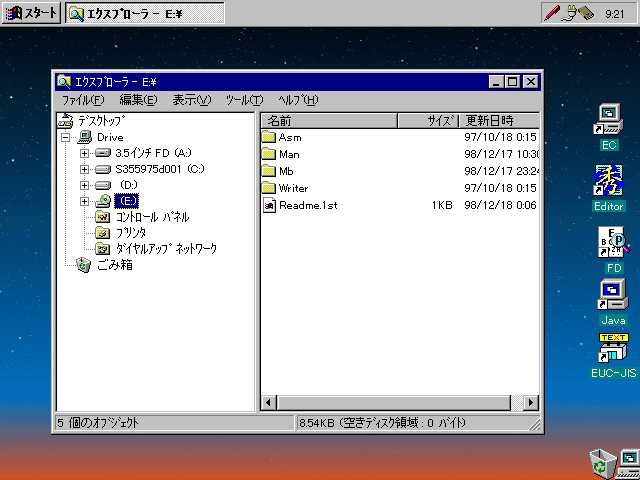The height and width of the screenshot is (480, 640).
Task: Click the file list horizontal scrollbar thumb
Action: pyautogui.click(x=393, y=403)
